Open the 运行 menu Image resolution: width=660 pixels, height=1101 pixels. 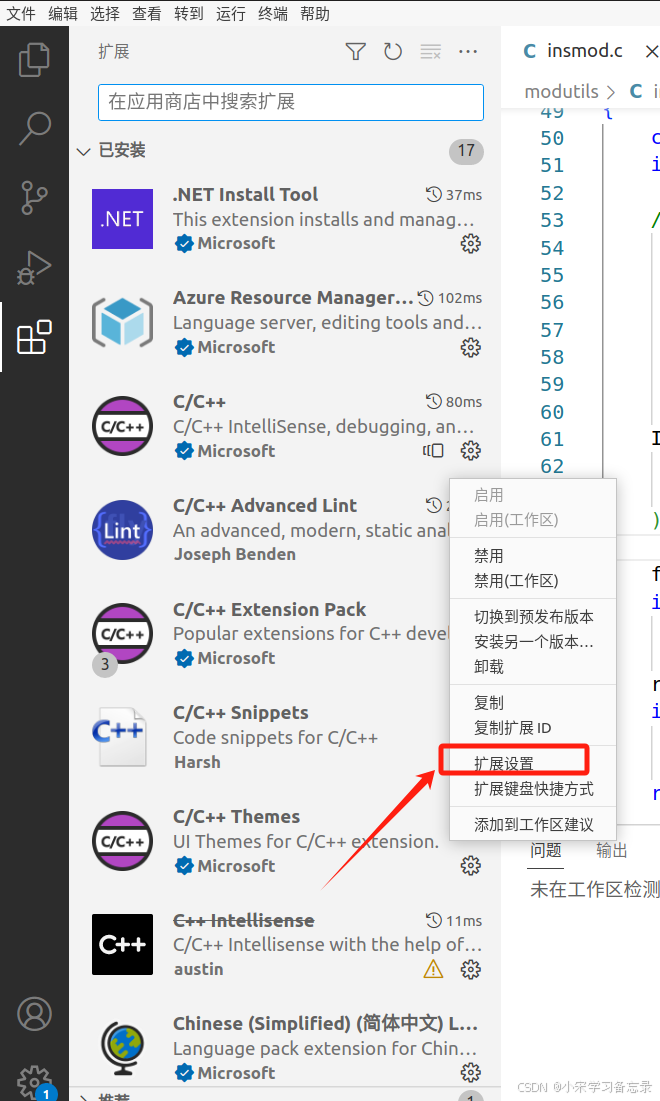(231, 13)
